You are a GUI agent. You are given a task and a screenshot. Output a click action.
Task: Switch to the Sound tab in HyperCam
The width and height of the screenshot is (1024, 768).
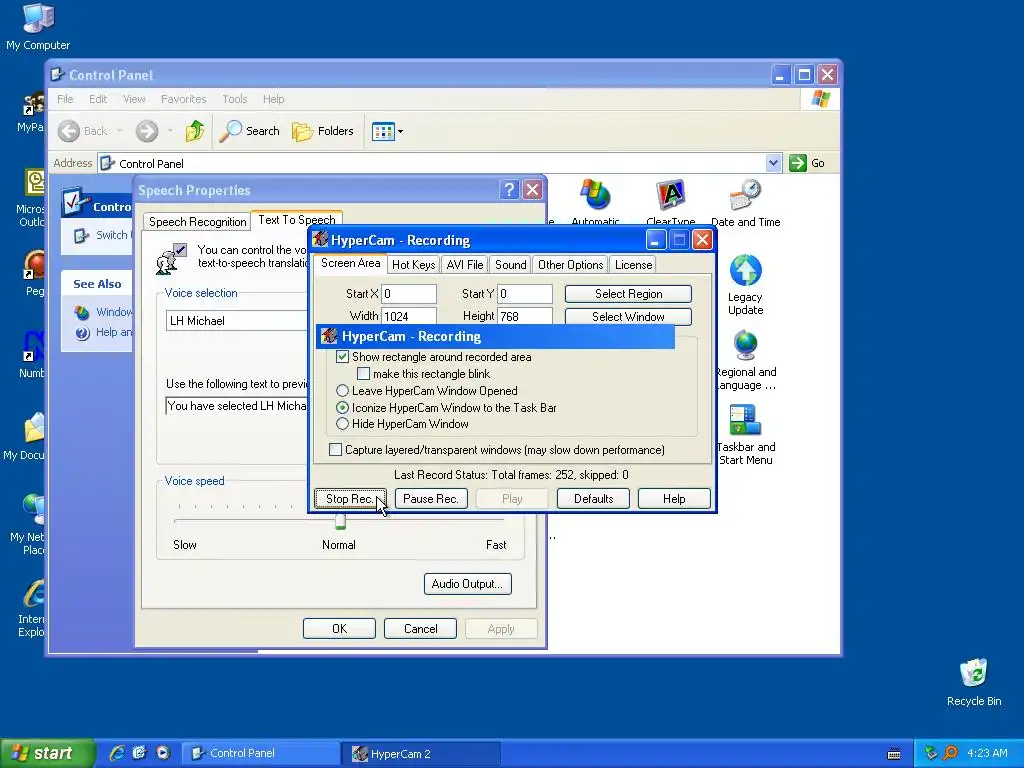(x=510, y=264)
